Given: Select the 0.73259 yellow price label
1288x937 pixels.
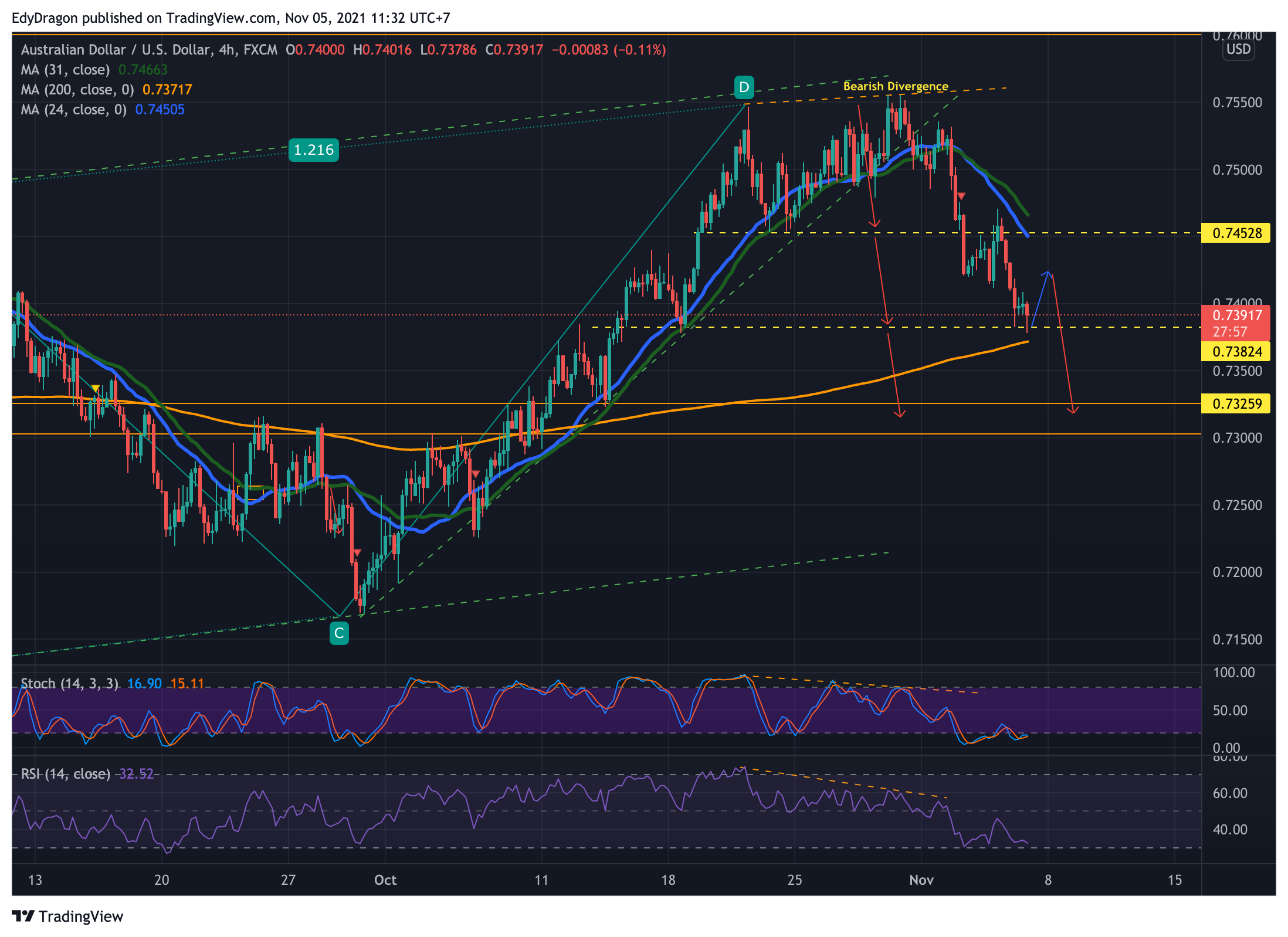Looking at the screenshot, I should 1236,403.
